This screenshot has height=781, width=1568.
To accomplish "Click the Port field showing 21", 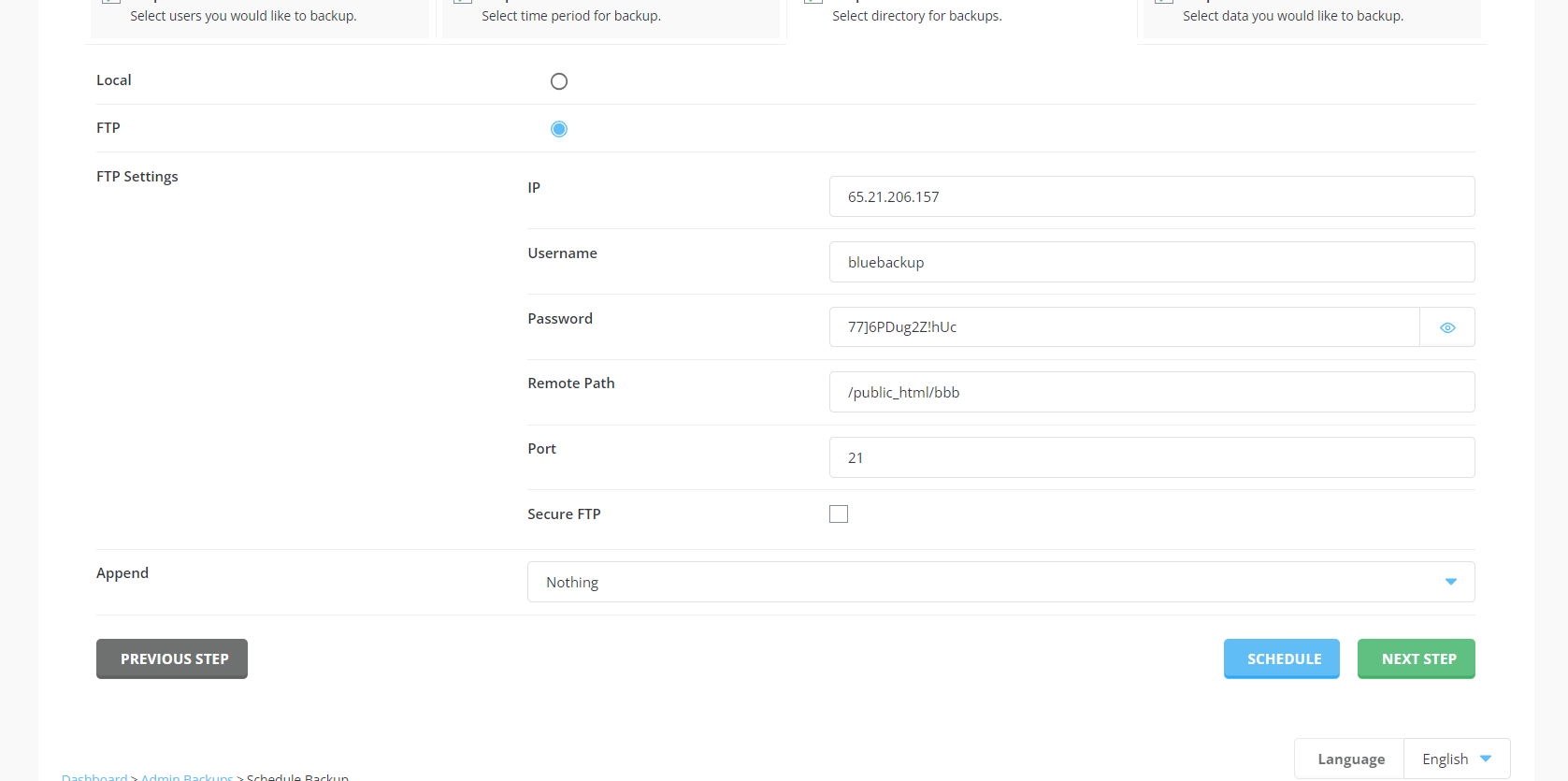I will 1151,457.
